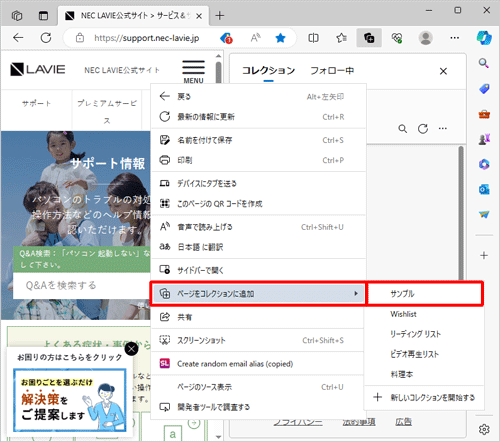
Task: Open the sidebar paper plane Drop icon
Action: 484,214
